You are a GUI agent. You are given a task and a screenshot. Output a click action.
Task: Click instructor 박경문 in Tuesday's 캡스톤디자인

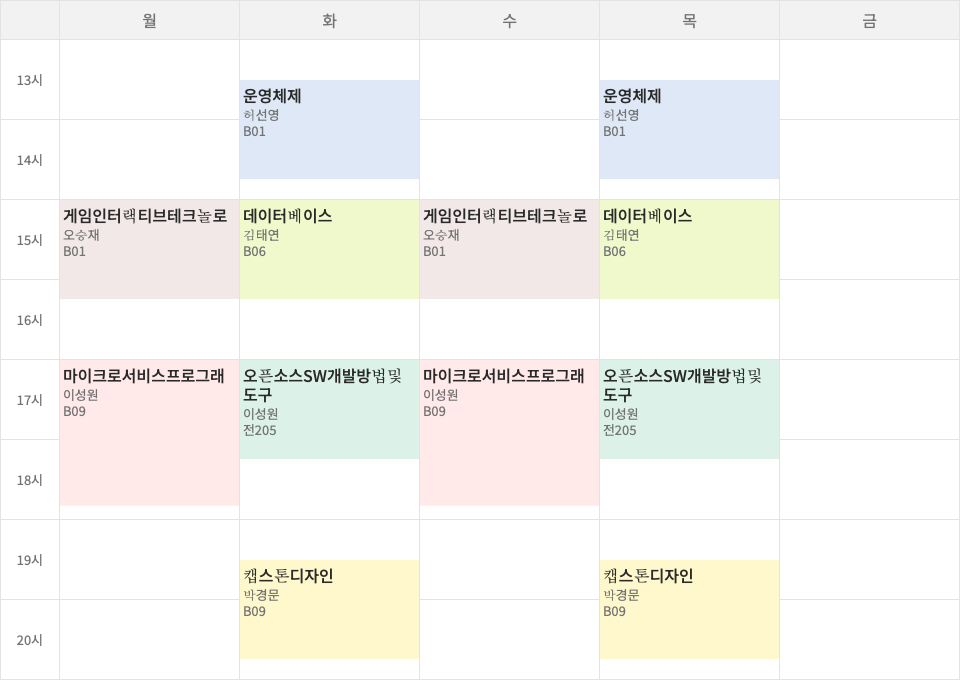(x=261, y=595)
